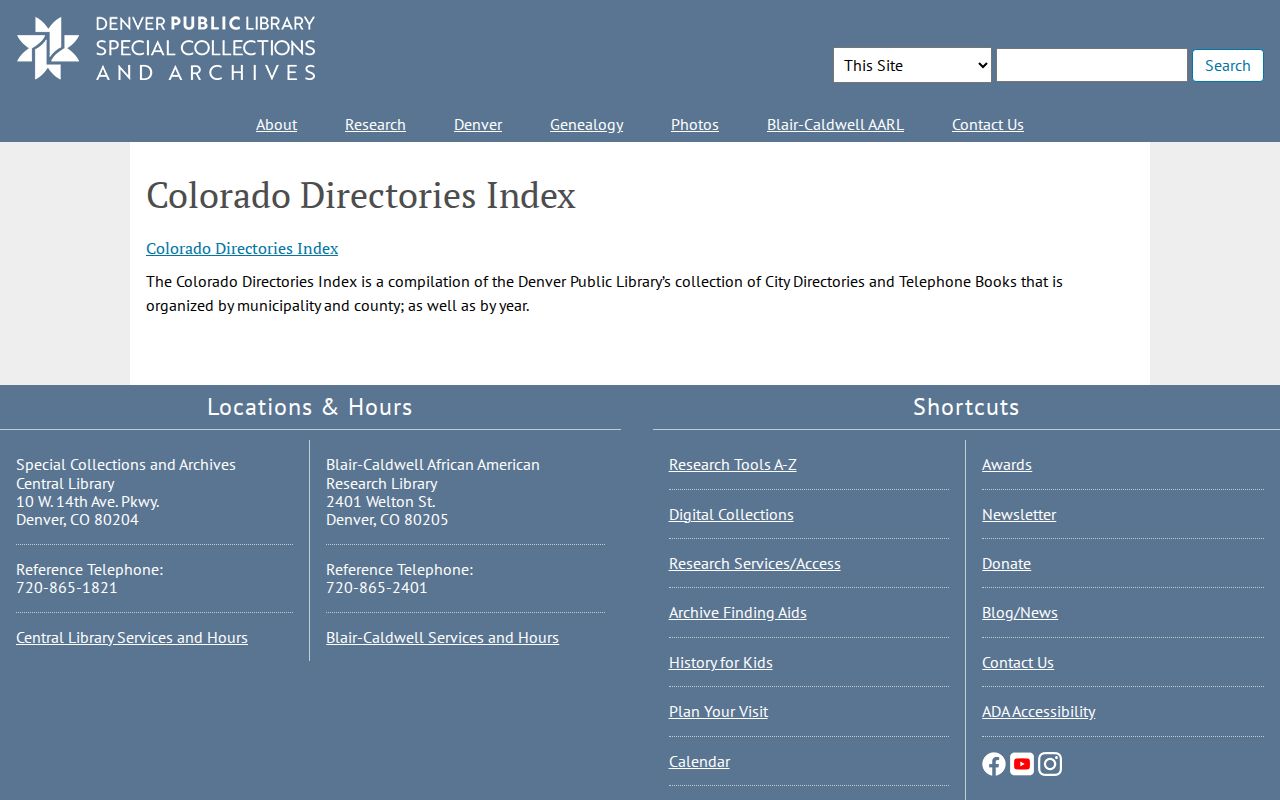Visit Research Services/Access link
The width and height of the screenshot is (1280, 800).
[755, 563]
